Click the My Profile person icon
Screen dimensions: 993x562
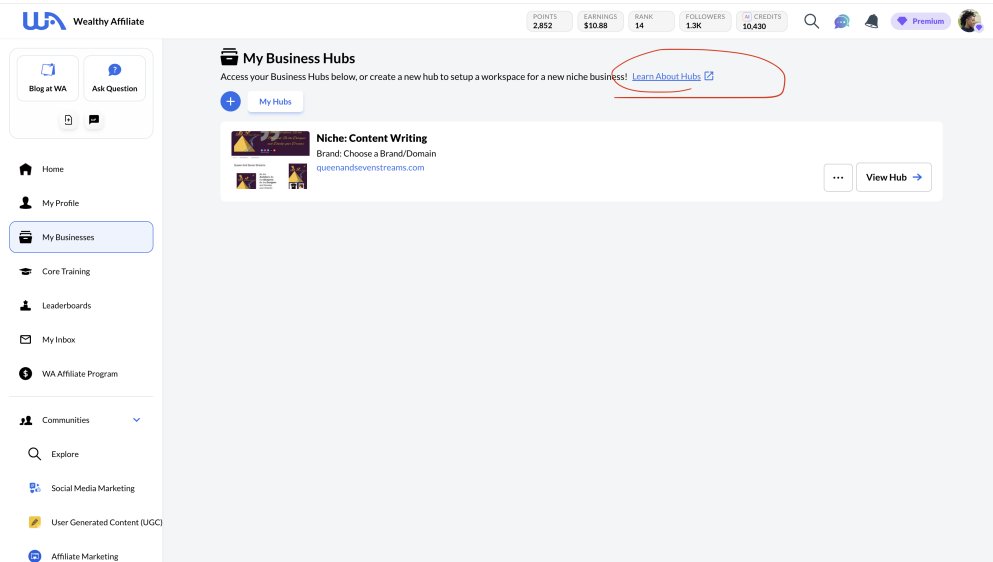tap(25, 203)
